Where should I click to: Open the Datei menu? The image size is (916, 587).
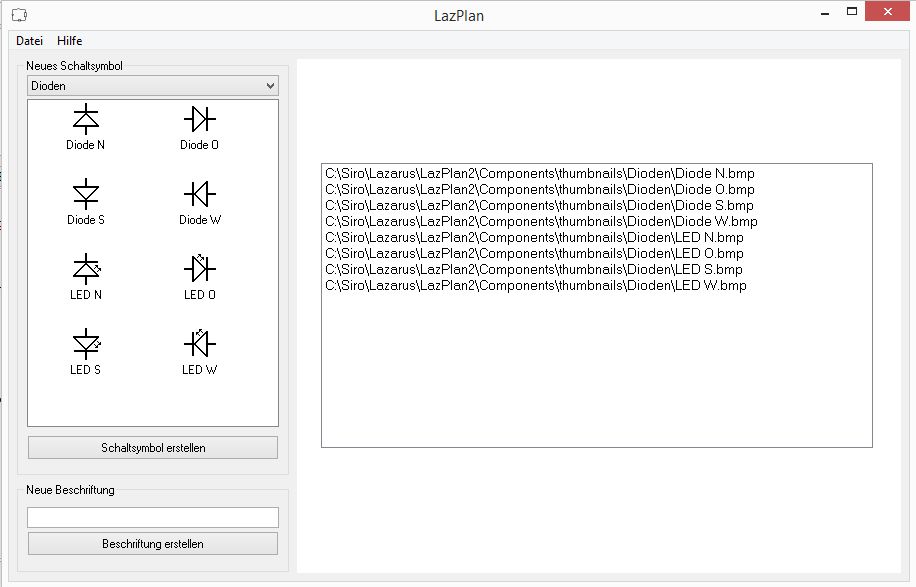coord(29,41)
